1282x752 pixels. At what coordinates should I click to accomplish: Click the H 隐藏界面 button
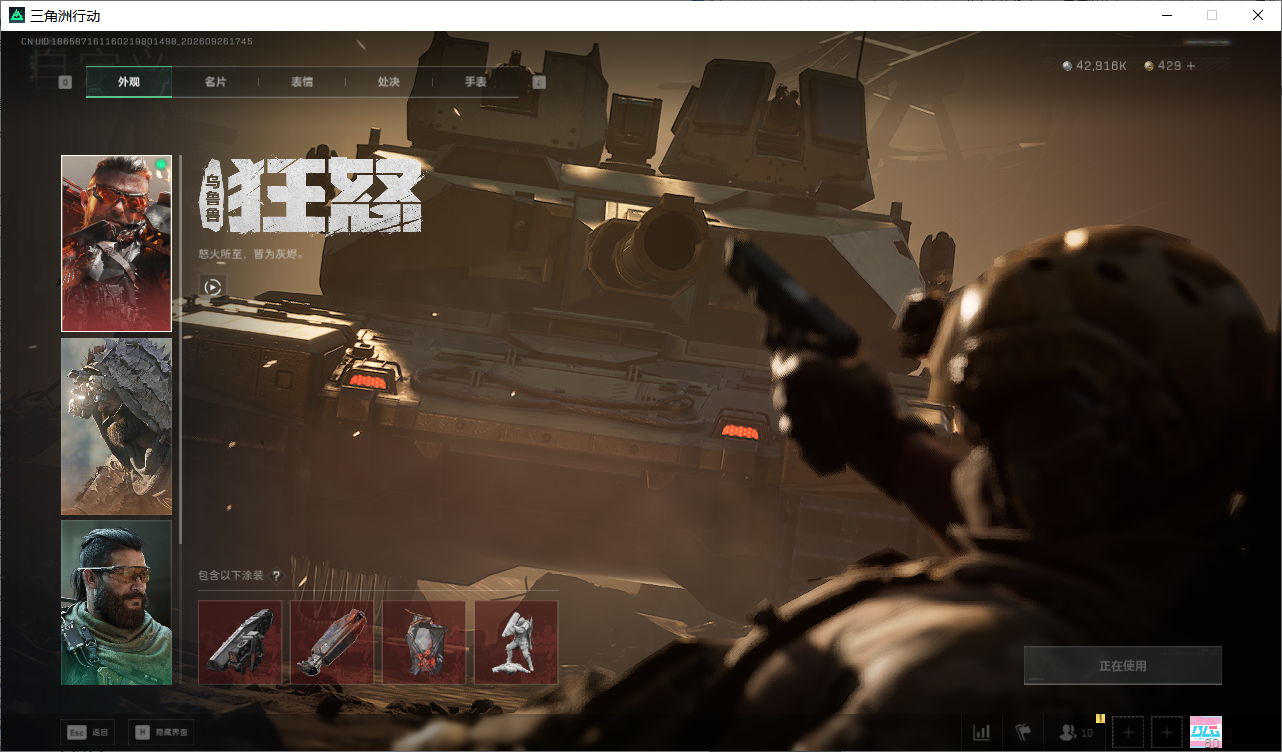[161, 732]
